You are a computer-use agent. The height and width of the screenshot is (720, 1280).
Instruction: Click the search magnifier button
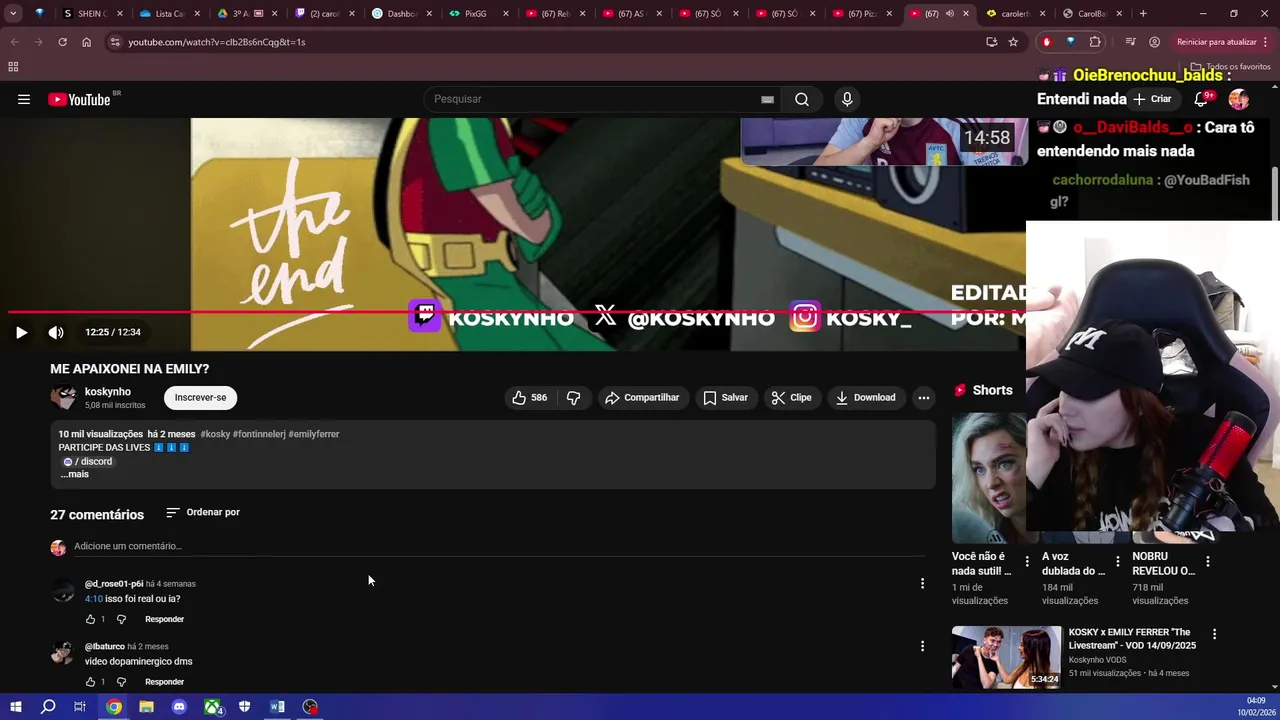pos(802,99)
